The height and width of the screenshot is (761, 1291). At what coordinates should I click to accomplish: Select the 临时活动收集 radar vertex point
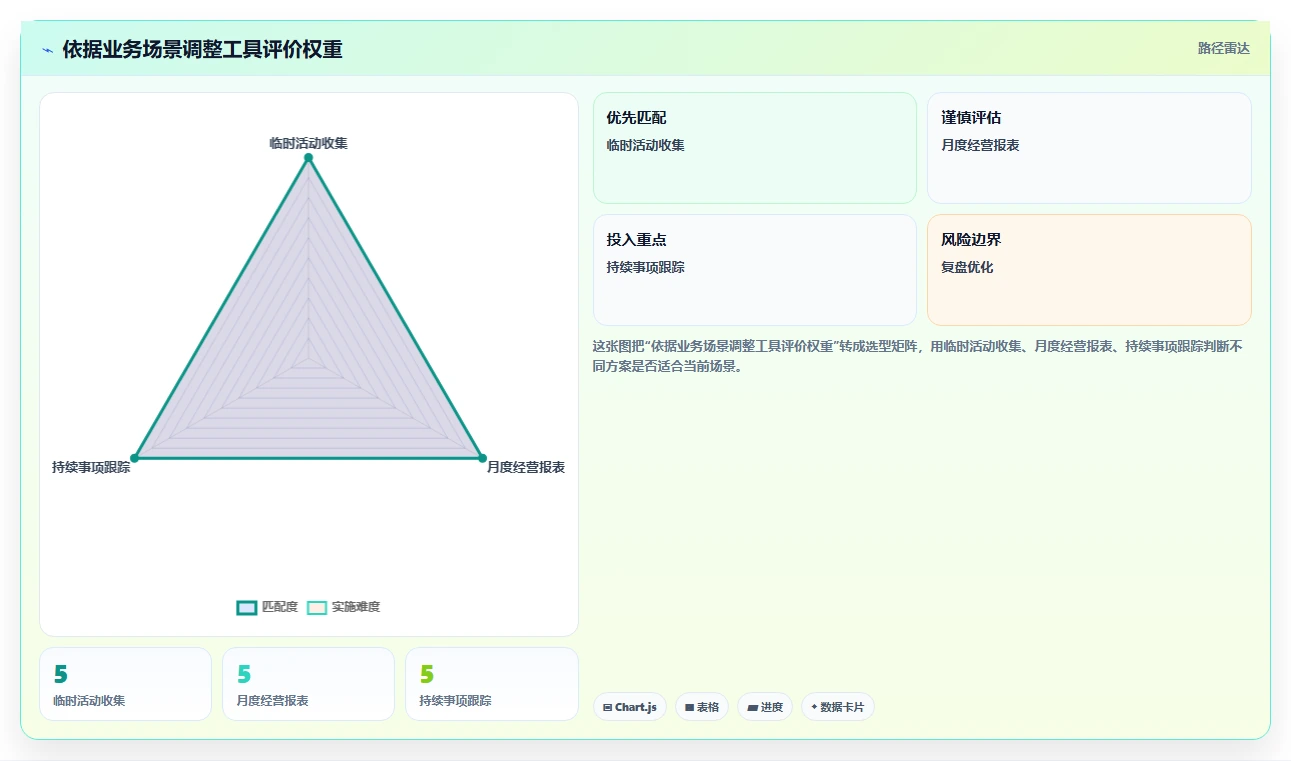pyautogui.click(x=308, y=158)
